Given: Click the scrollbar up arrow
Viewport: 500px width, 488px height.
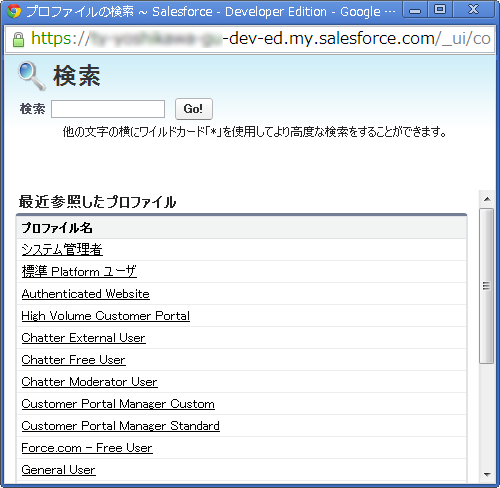Looking at the screenshot, I should click(487, 199).
